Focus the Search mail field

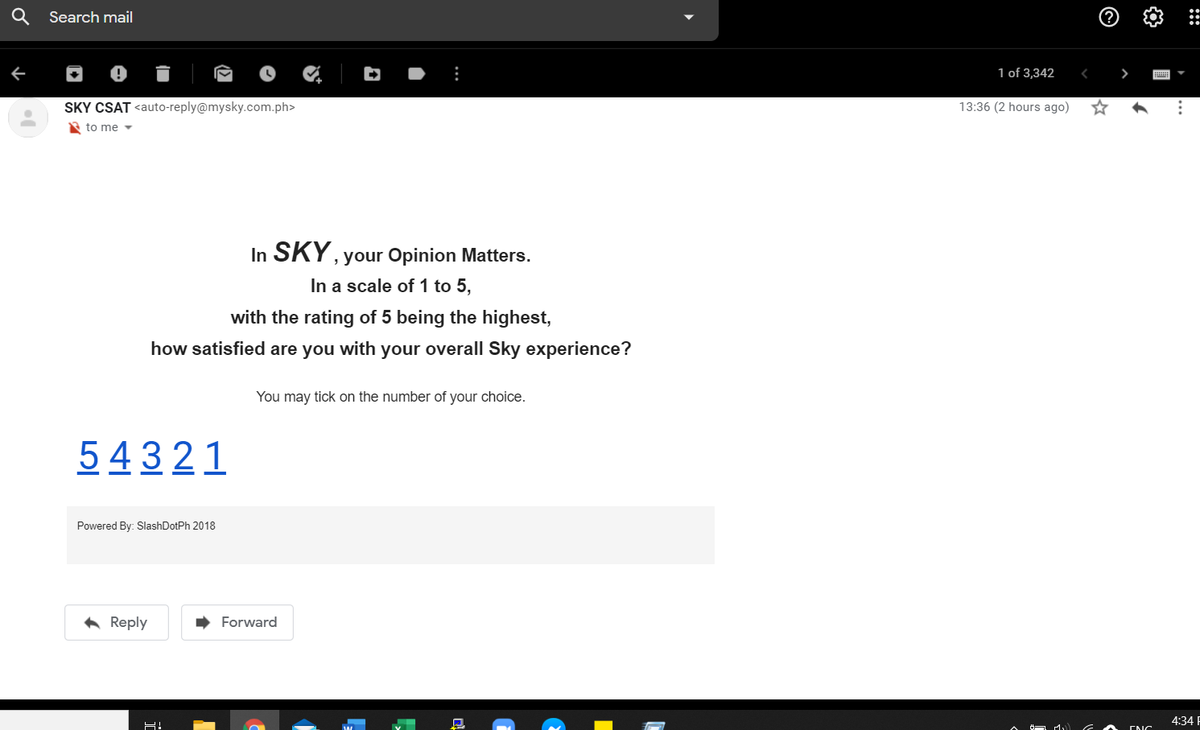(x=360, y=17)
